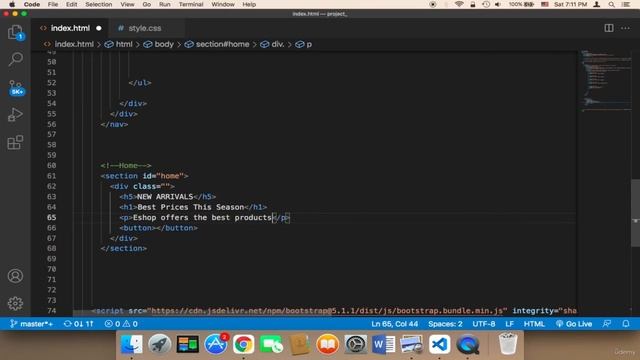The height and width of the screenshot is (360, 640).
Task: Open App Store from the Dock
Action: 216,345
